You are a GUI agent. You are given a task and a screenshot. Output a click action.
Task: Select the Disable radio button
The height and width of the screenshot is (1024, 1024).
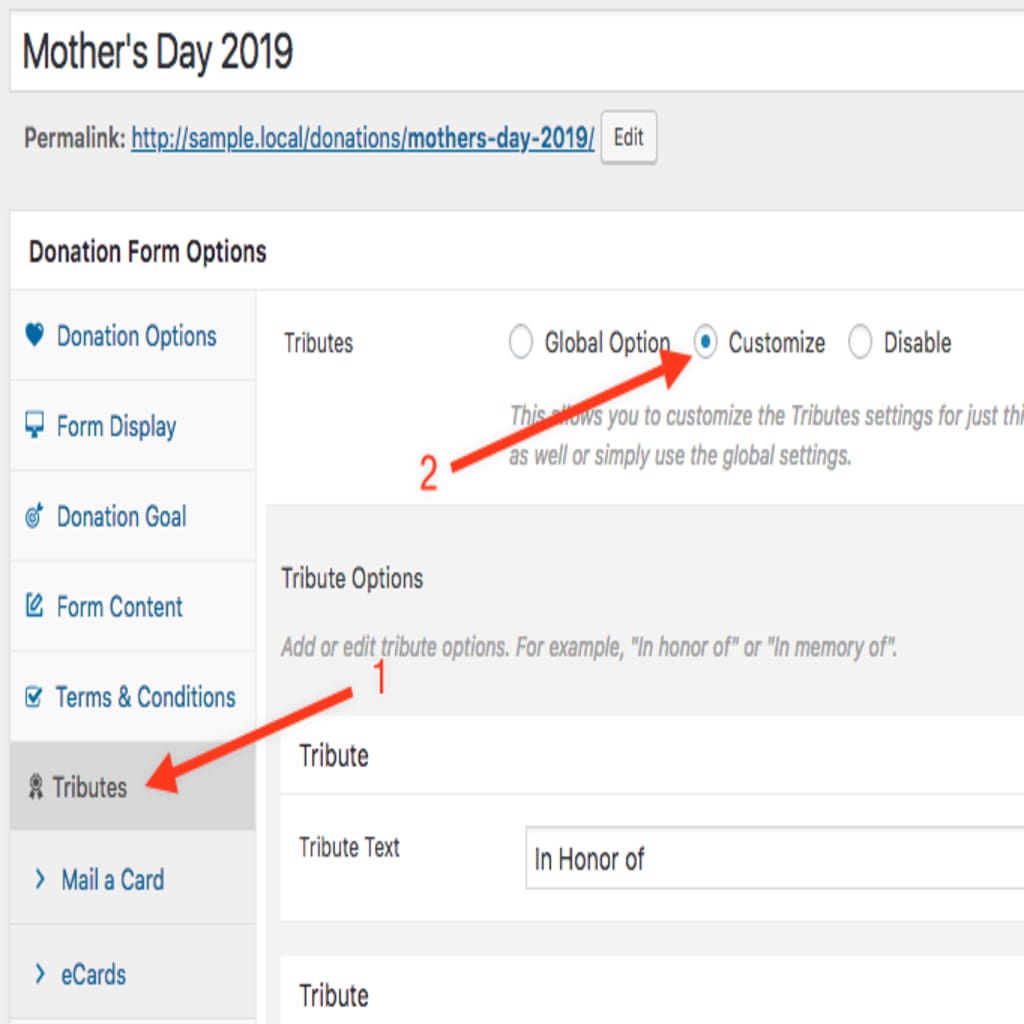[x=860, y=342]
